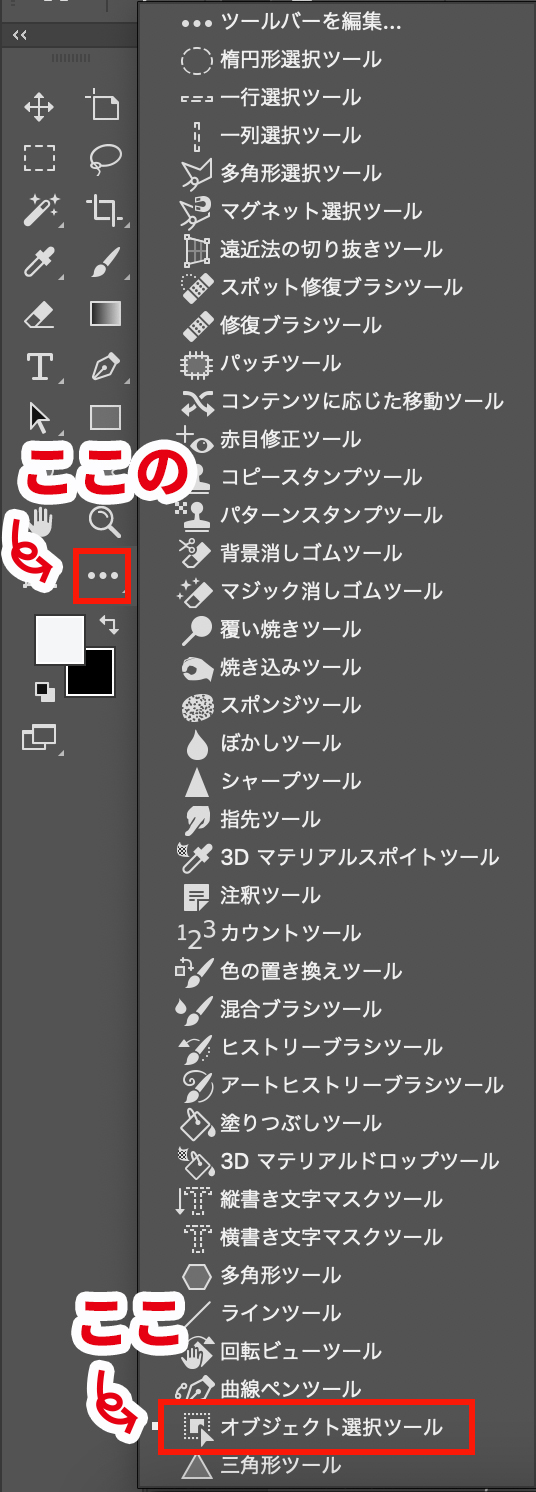Select the Magic Wand tool

point(39,211)
